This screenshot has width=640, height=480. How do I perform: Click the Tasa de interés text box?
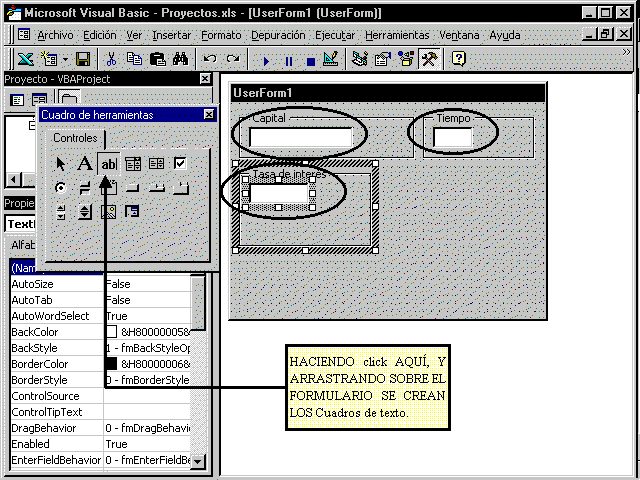pos(278,193)
